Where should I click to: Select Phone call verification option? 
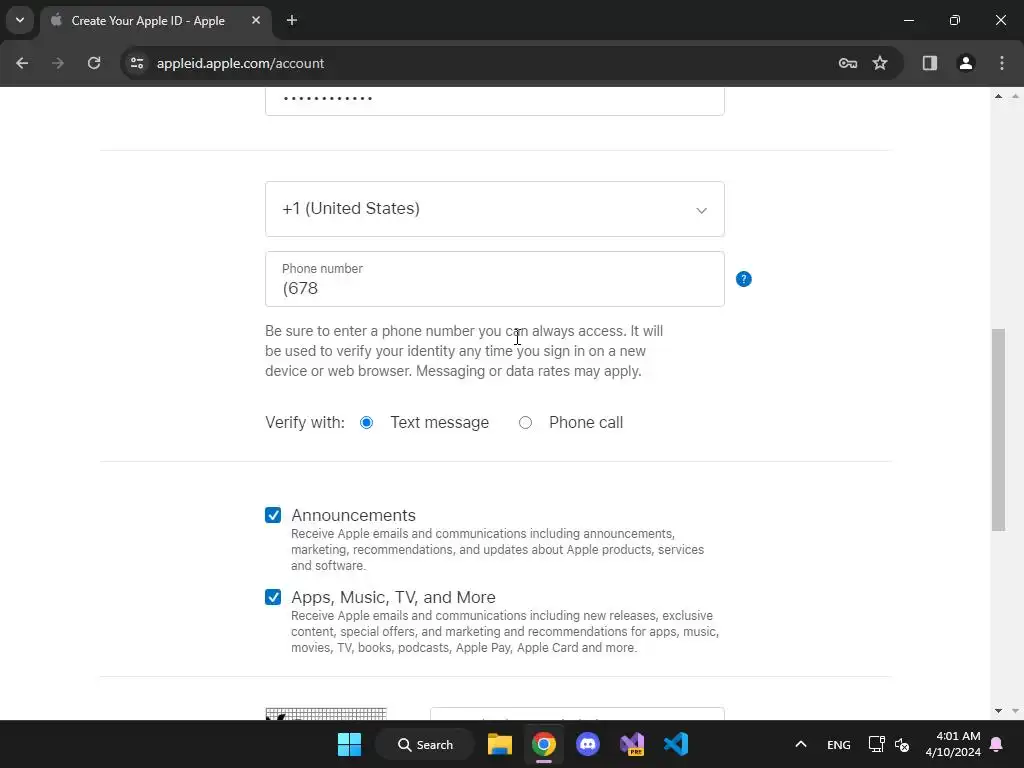click(525, 423)
